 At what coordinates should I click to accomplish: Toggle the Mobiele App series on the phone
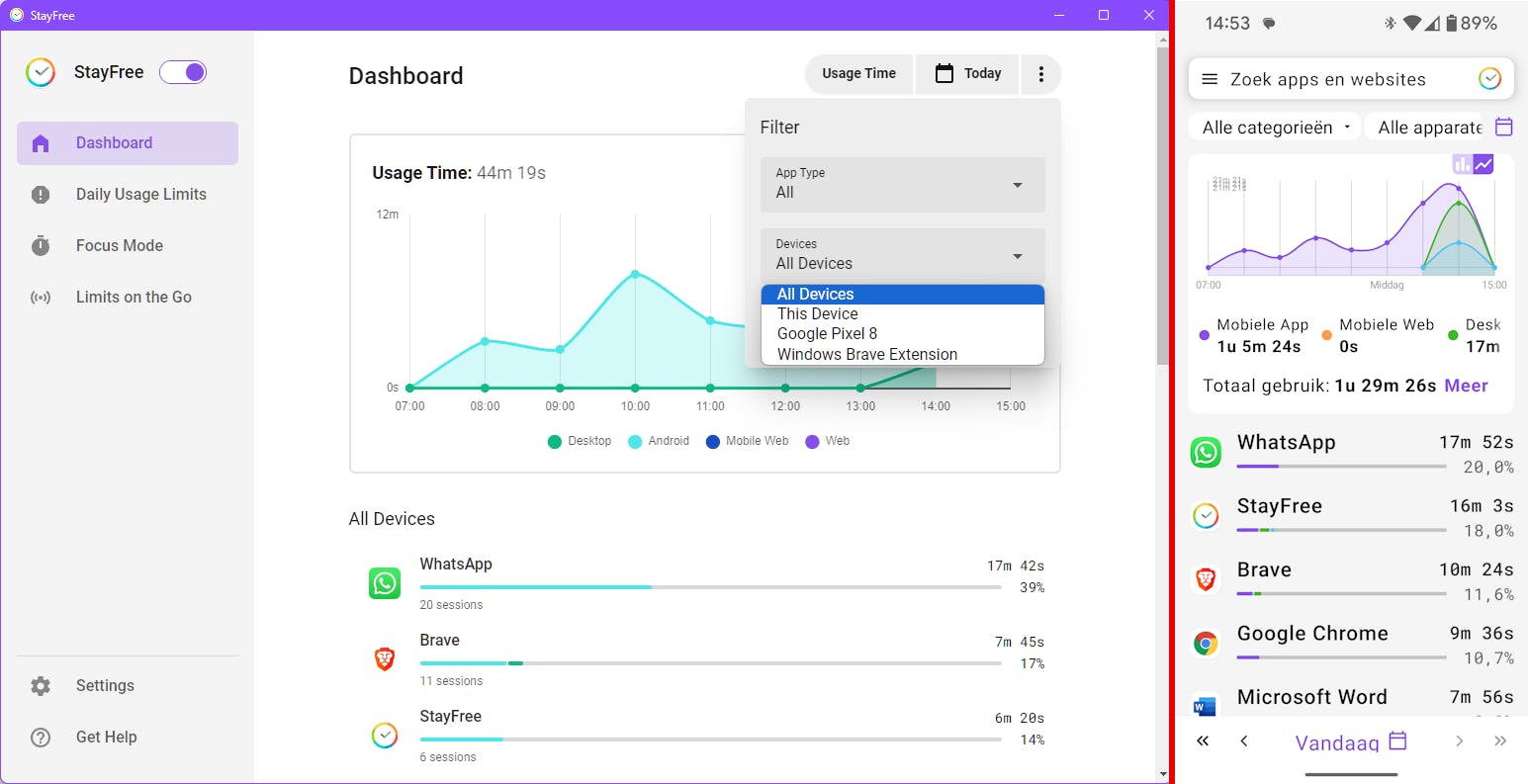coord(1253,335)
